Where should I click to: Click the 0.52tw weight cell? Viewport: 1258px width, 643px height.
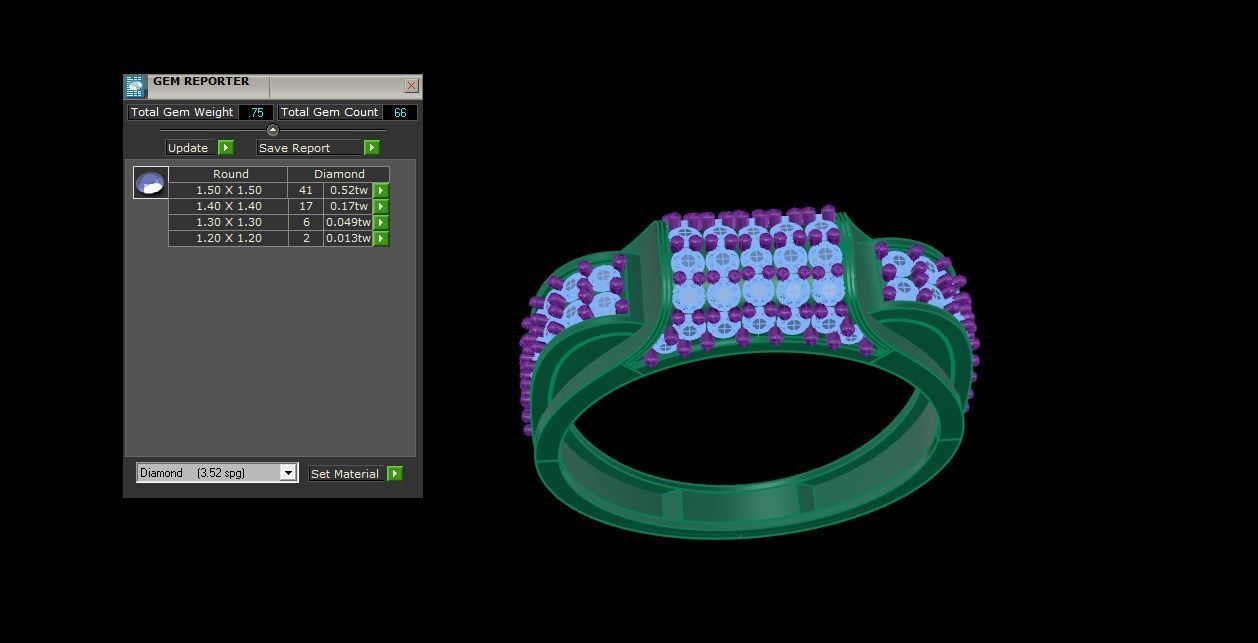tap(349, 190)
